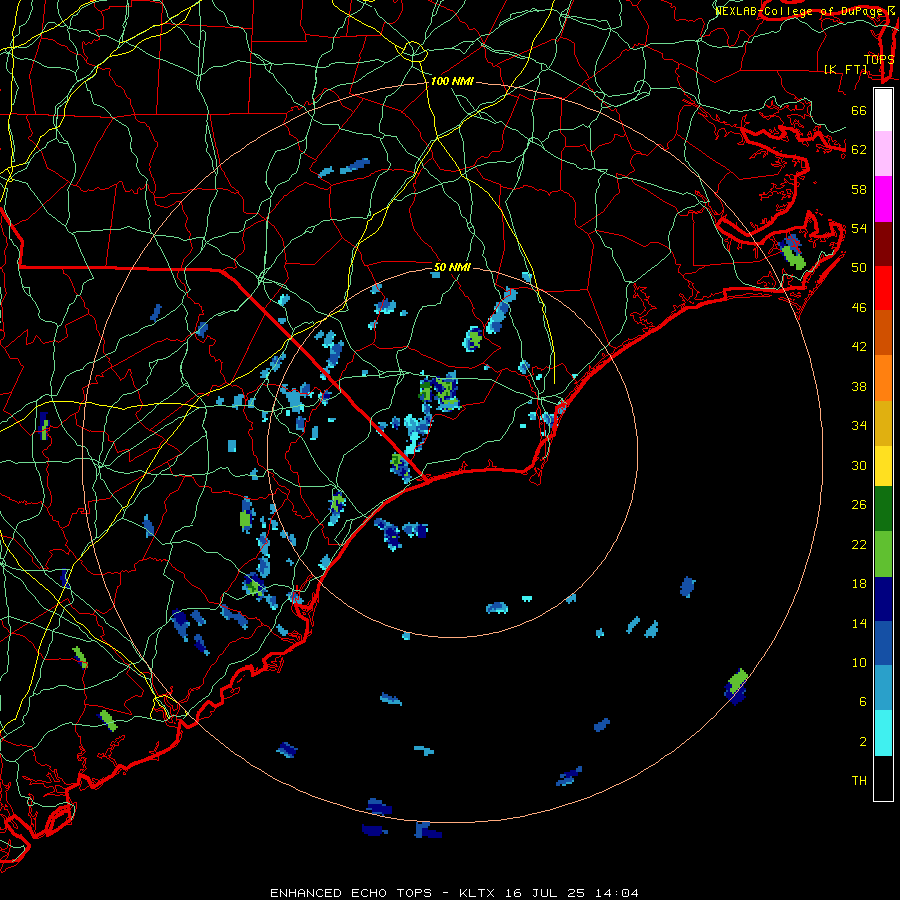Click the K FT units label
Viewport: 900px width, 900px height.
click(x=845, y=69)
